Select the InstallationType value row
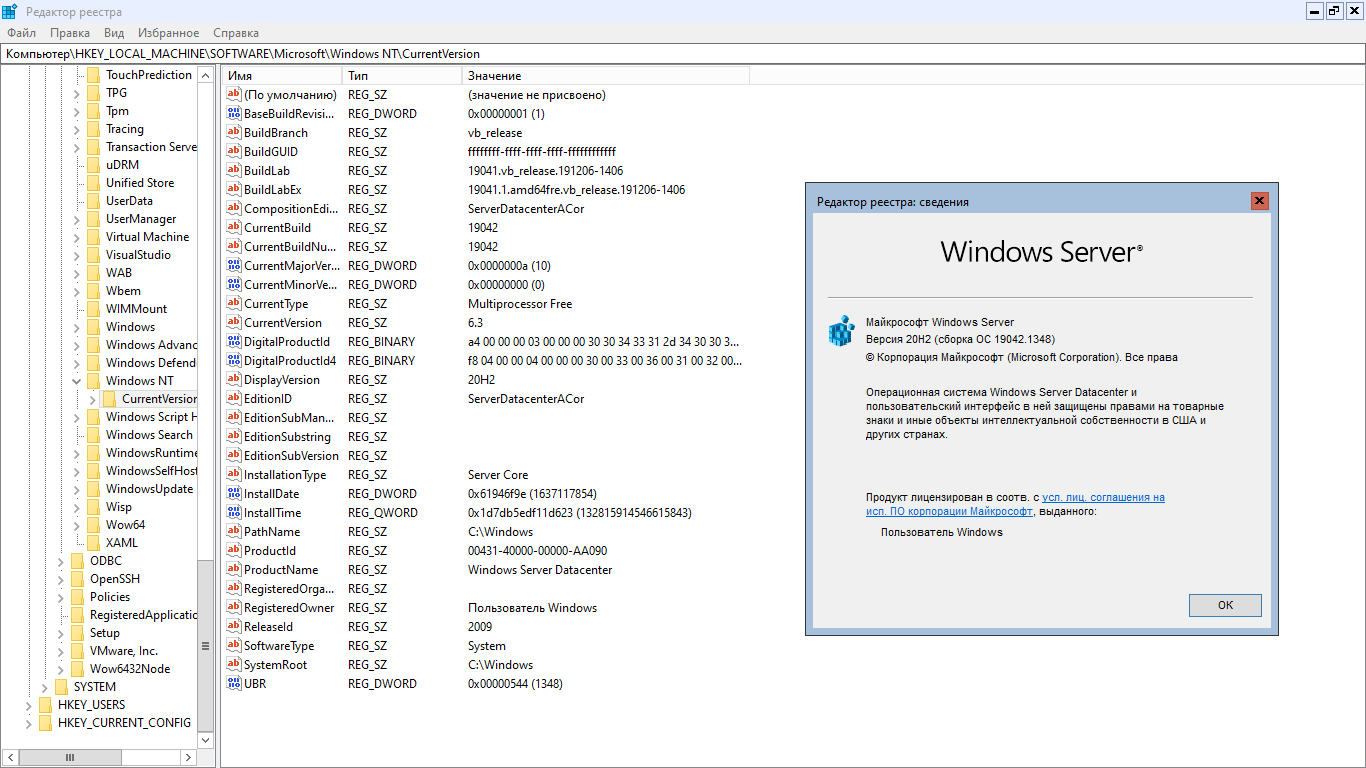This screenshot has width=1366, height=768. pyautogui.click(x=485, y=475)
